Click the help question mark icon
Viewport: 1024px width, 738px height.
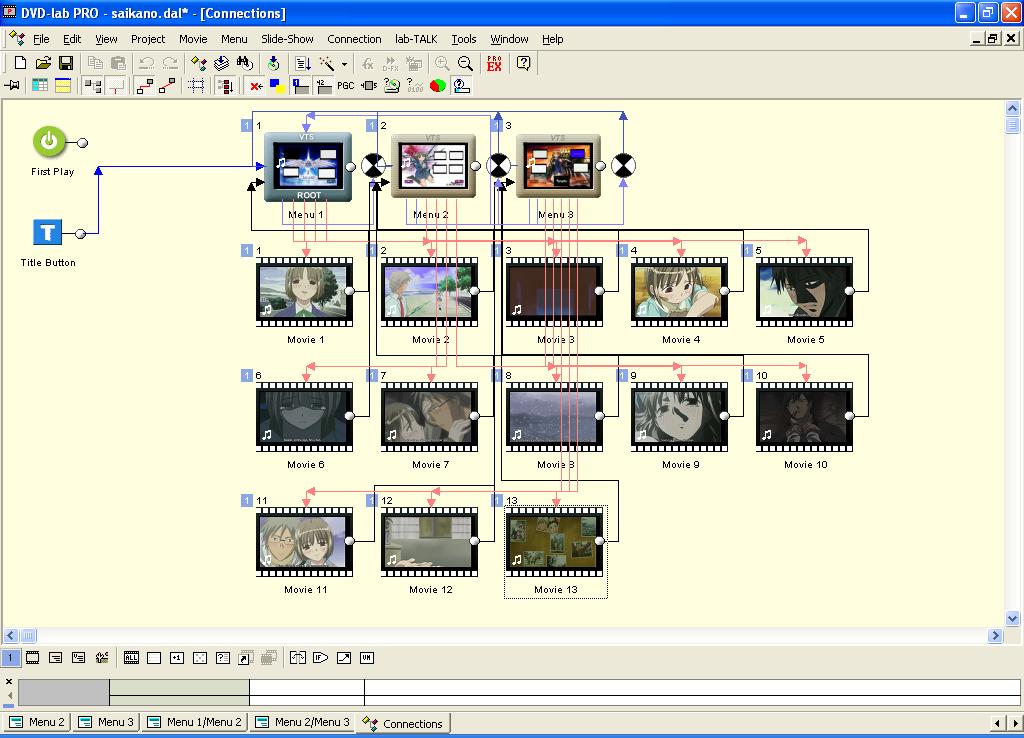(x=523, y=63)
